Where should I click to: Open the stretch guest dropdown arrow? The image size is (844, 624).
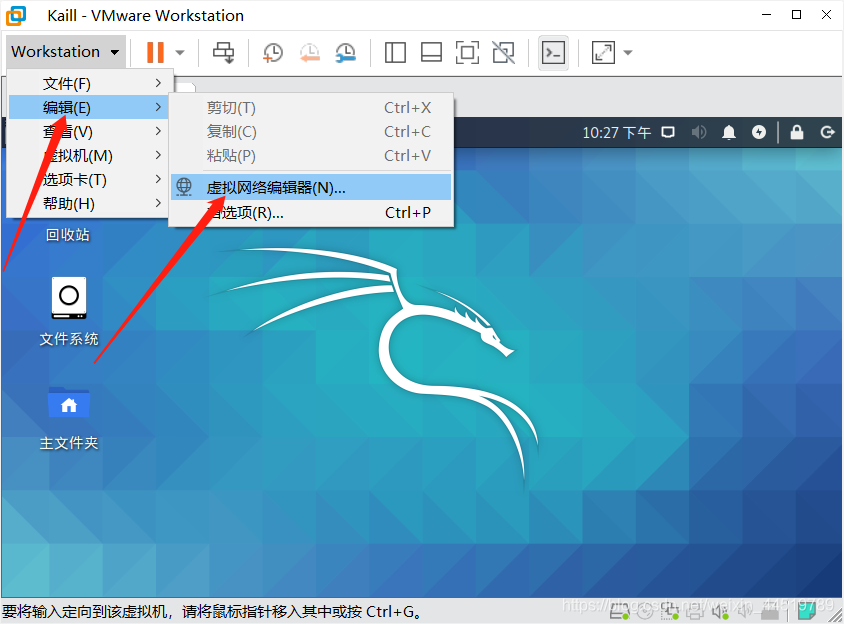[x=628, y=53]
